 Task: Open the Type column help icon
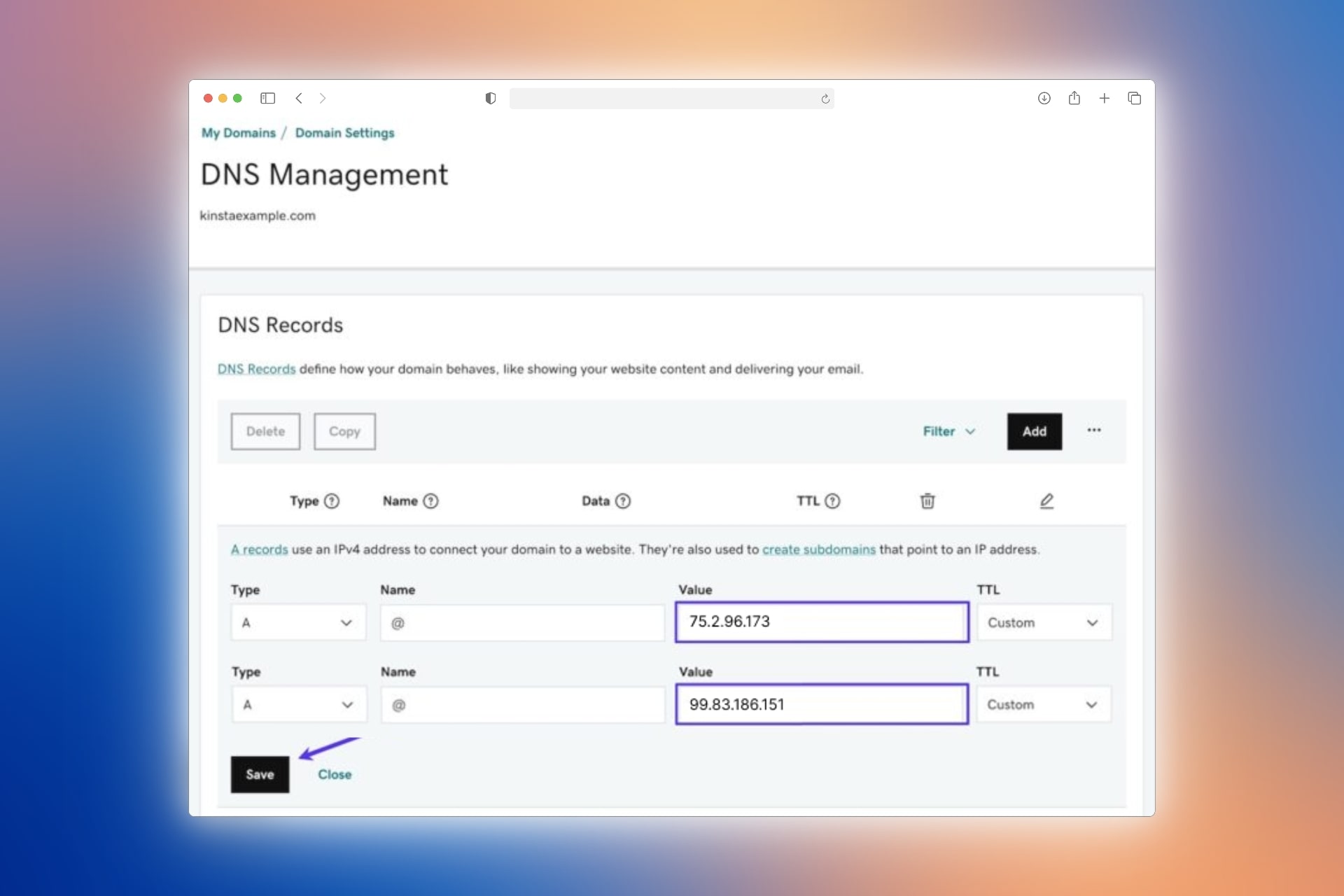tap(332, 501)
